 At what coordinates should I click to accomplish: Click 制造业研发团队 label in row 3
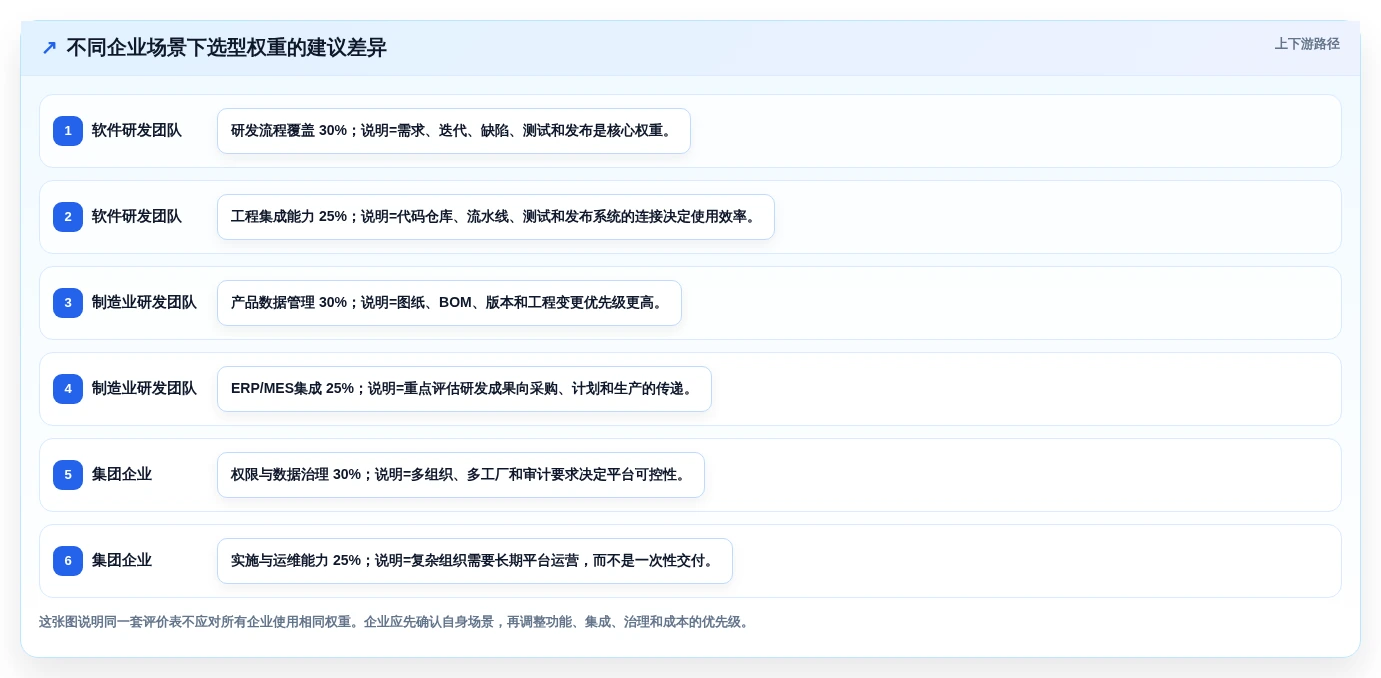(x=144, y=303)
